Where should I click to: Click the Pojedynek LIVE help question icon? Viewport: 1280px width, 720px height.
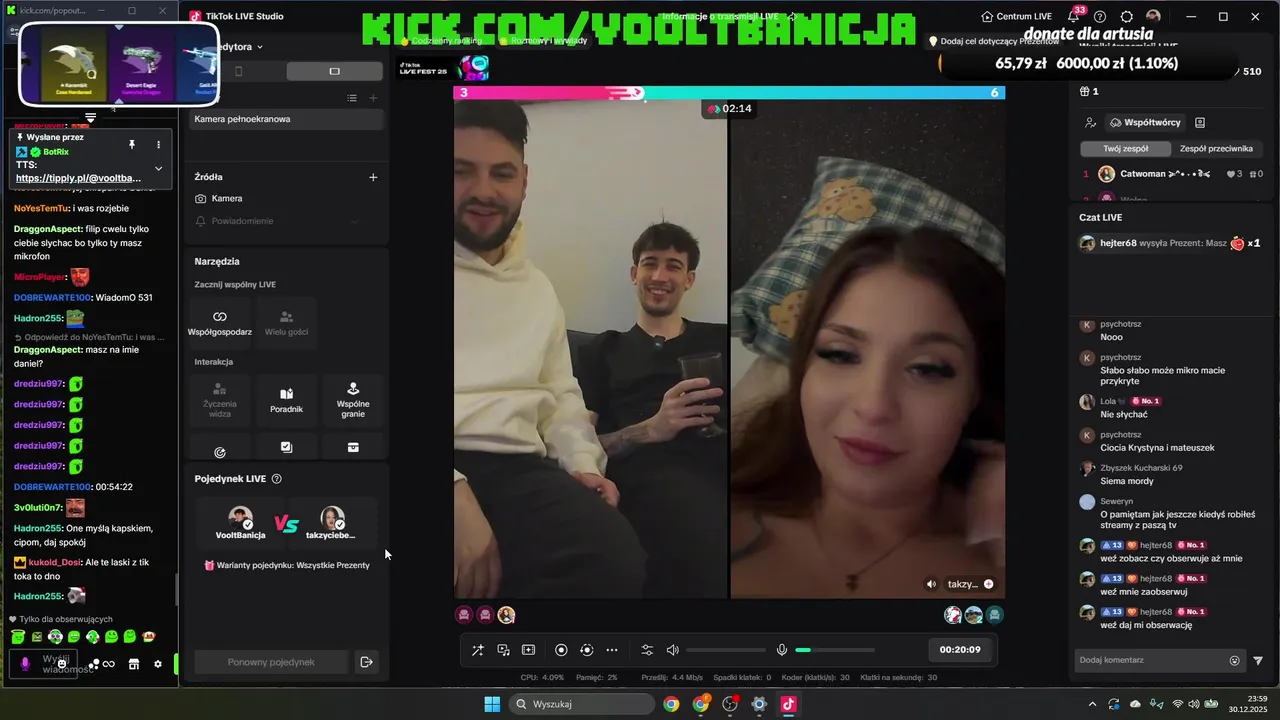277,479
